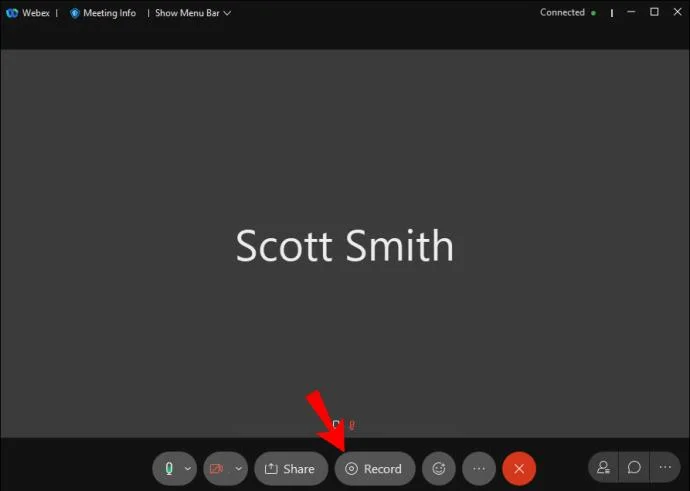Screen dimensions: 690x491
Task: Open Meeting Info
Action: [x=108, y=13]
